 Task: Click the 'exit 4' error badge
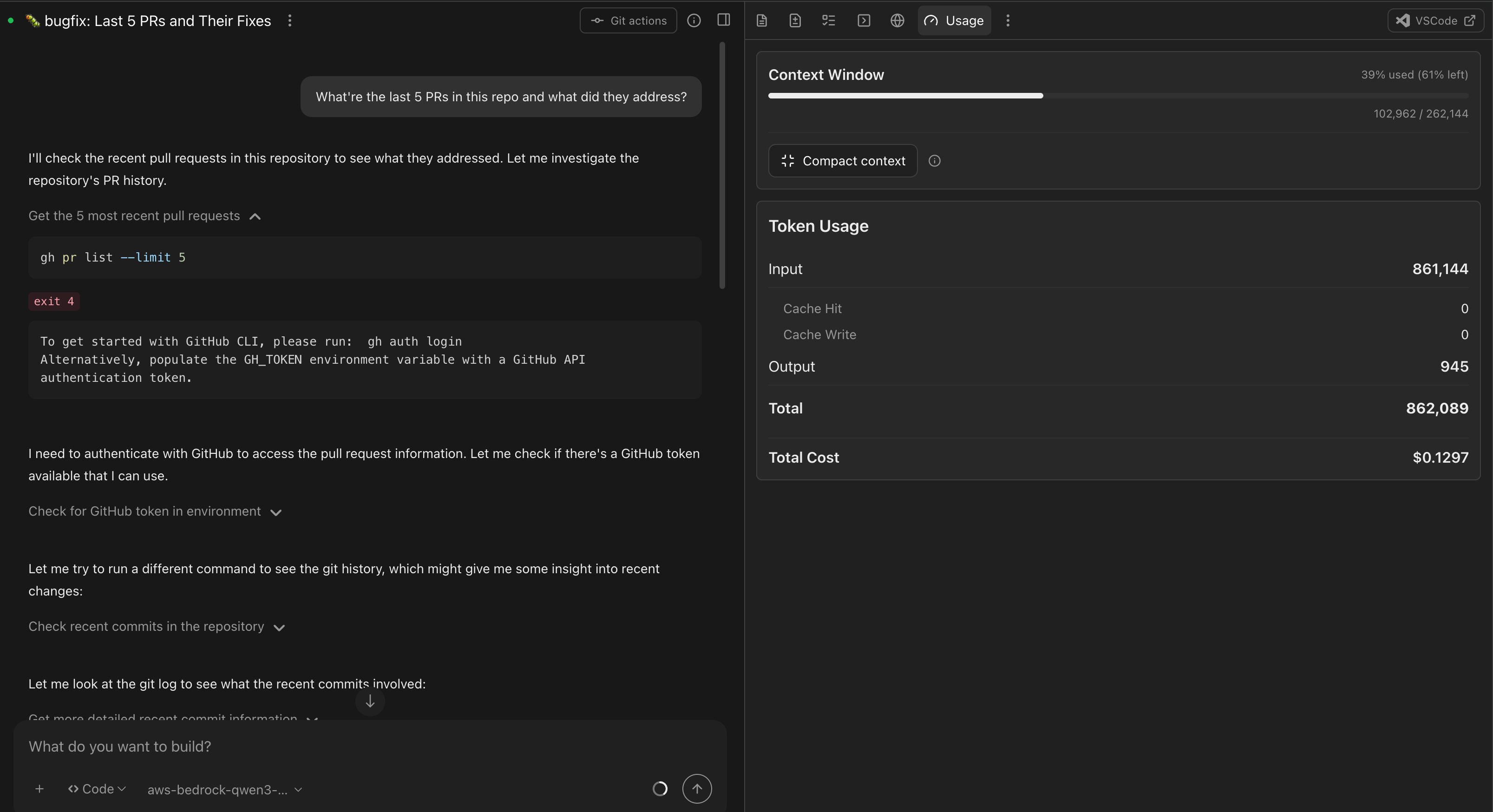point(54,301)
